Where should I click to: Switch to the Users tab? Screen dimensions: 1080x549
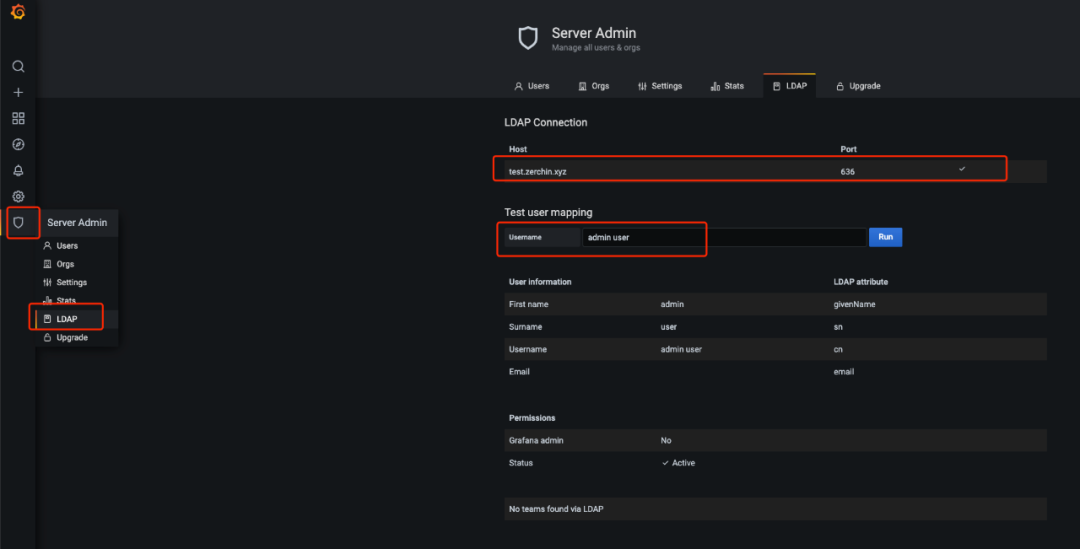tap(532, 86)
